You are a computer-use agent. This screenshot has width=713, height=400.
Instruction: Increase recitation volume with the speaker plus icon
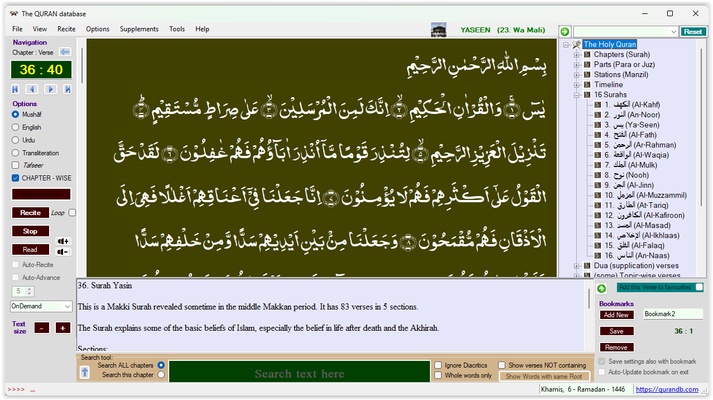coord(63,241)
